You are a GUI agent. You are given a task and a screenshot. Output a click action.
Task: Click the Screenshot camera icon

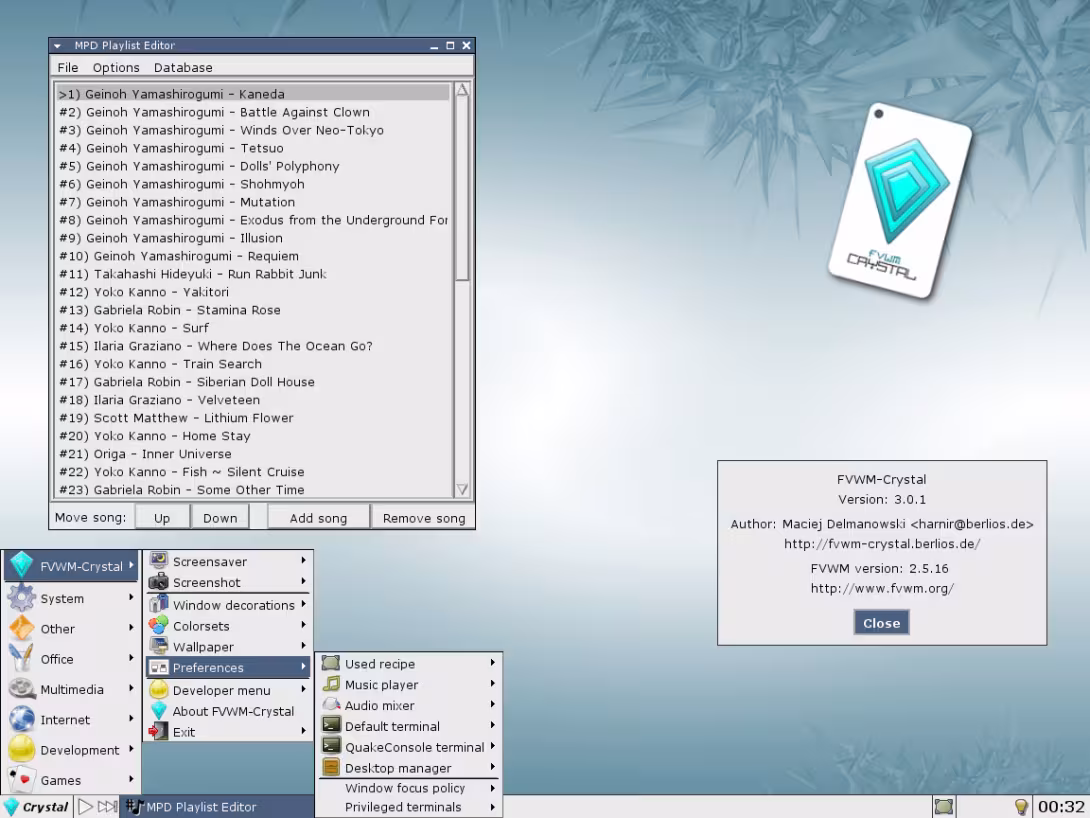point(158,582)
